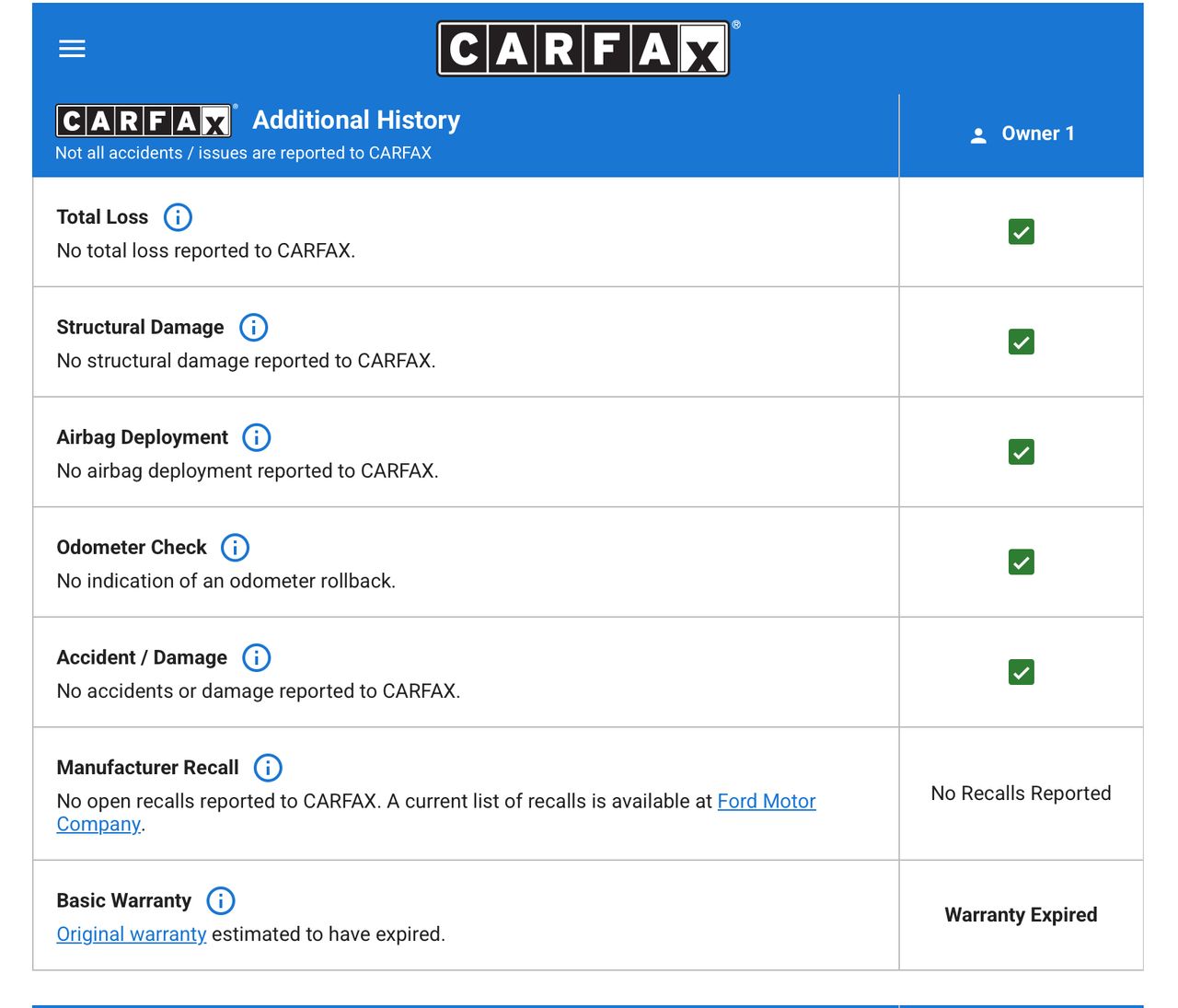Click the CARFAX logo in top banner

point(583,49)
